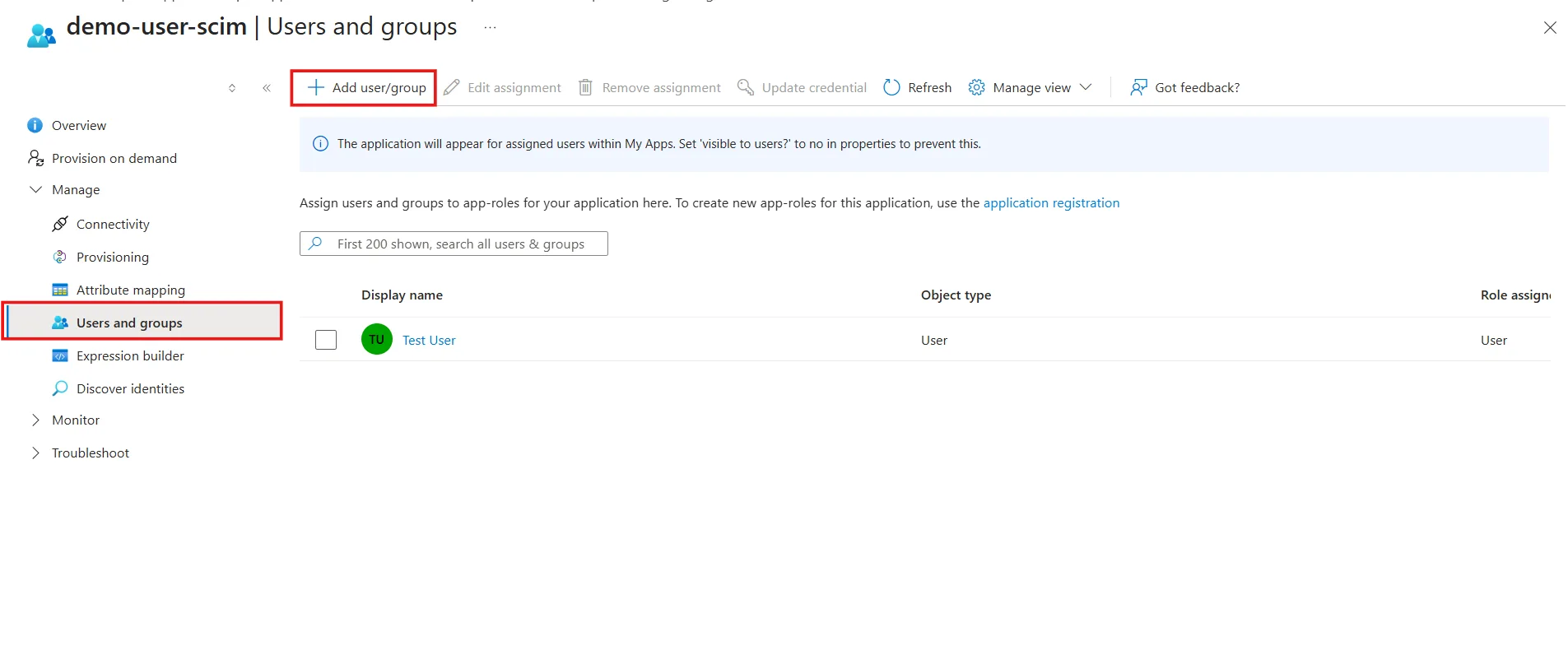Collapse the sidebar with double-chevron icon

point(267,87)
